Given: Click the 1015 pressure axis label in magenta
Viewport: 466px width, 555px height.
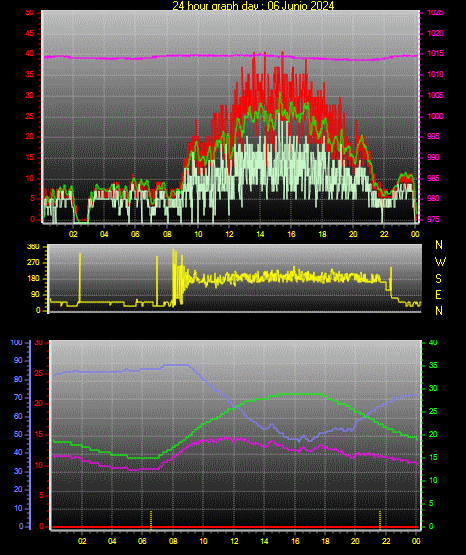Looking at the screenshot, I should point(435,53).
